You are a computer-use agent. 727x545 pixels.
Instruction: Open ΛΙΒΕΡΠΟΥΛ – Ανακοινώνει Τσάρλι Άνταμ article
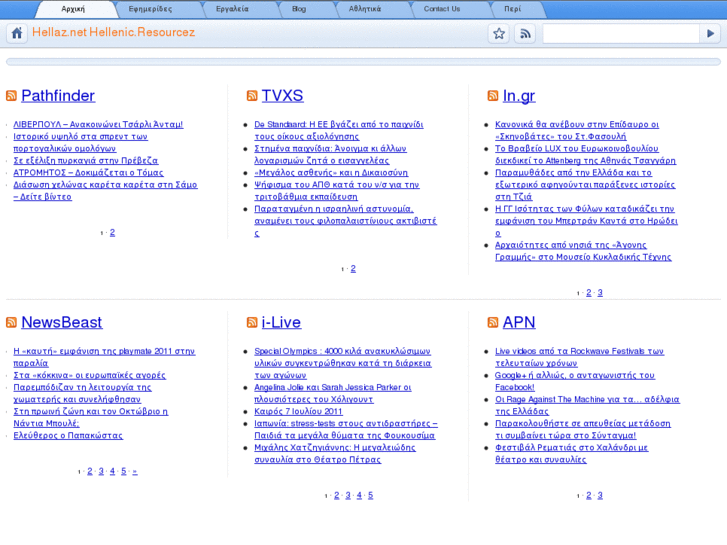click(x=98, y=124)
